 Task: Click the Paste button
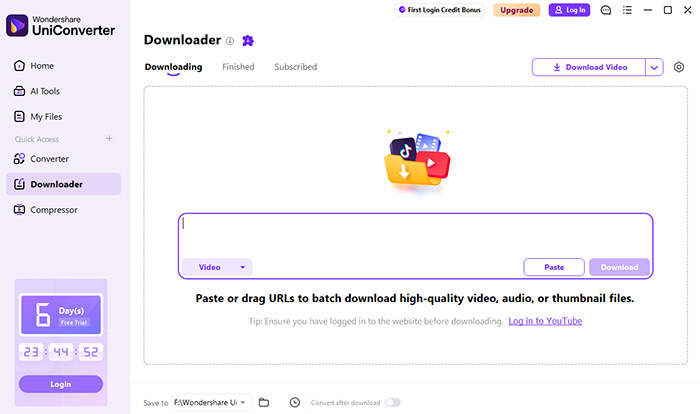pyautogui.click(x=554, y=267)
